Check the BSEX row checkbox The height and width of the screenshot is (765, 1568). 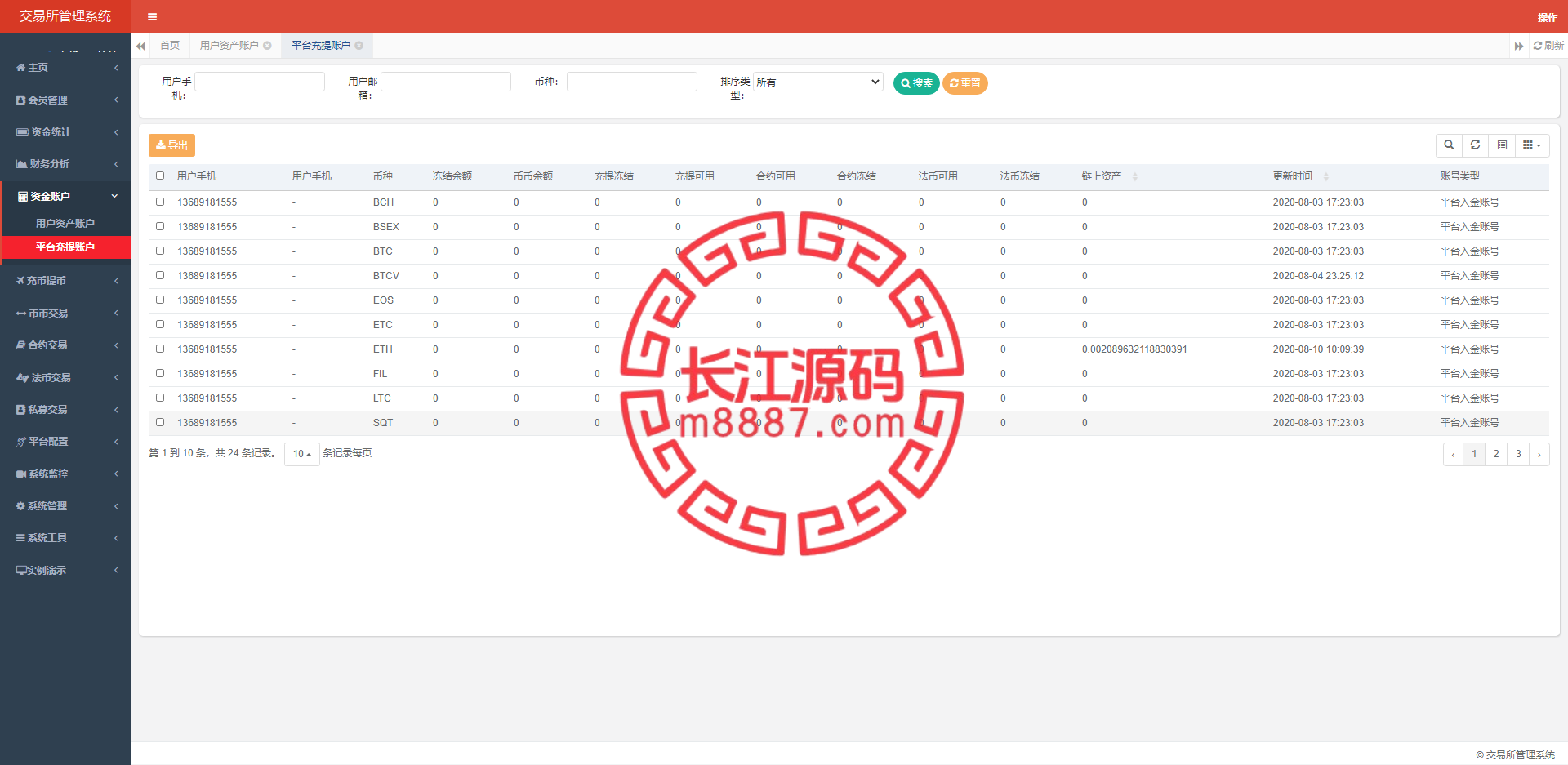pyautogui.click(x=160, y=226)
